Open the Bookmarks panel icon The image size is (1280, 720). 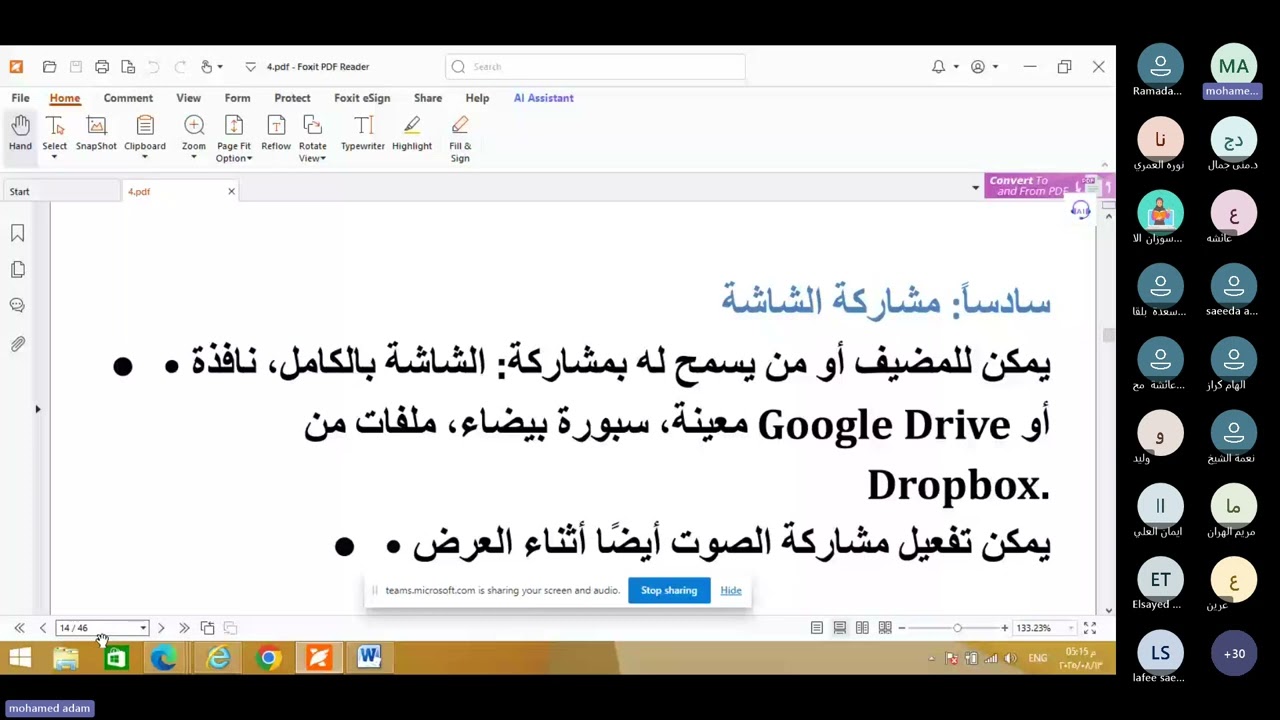click(17, 233)
